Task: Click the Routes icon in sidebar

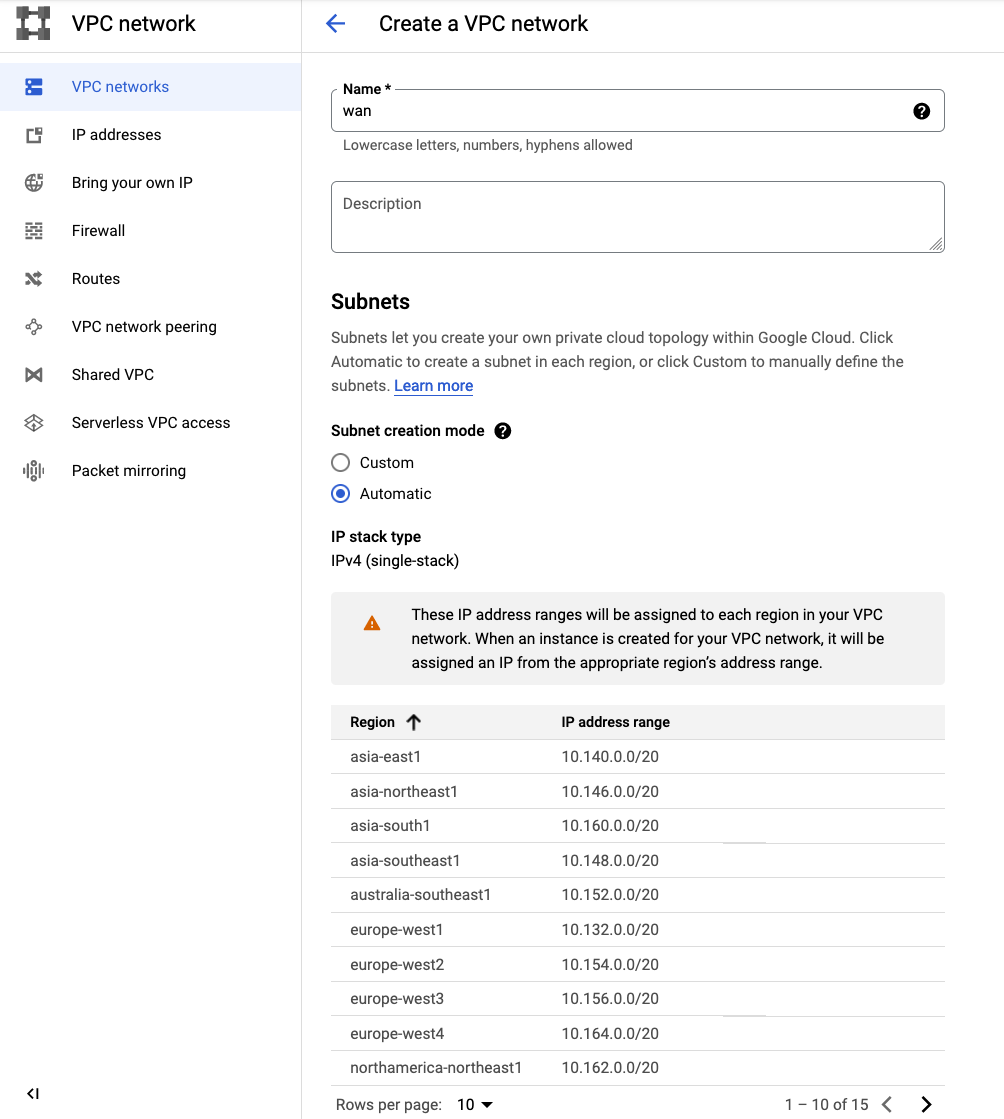Action: 34,279
